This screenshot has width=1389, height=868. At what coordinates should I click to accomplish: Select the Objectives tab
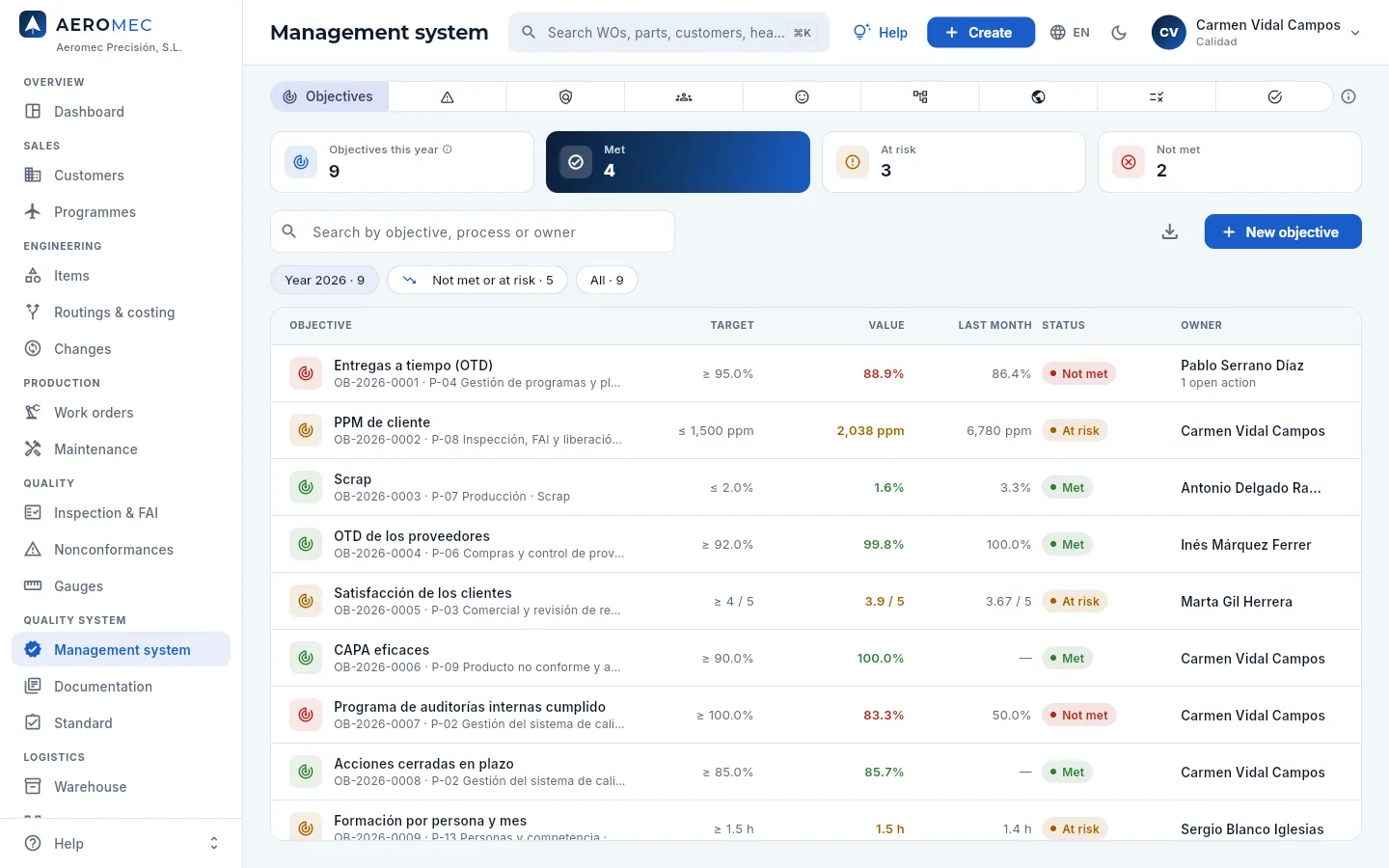[x=329, y=96]
